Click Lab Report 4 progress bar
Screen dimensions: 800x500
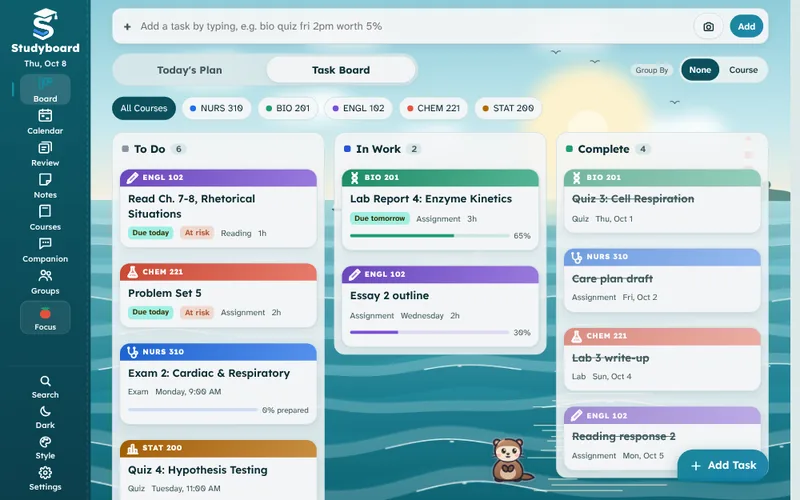(430, 236)
